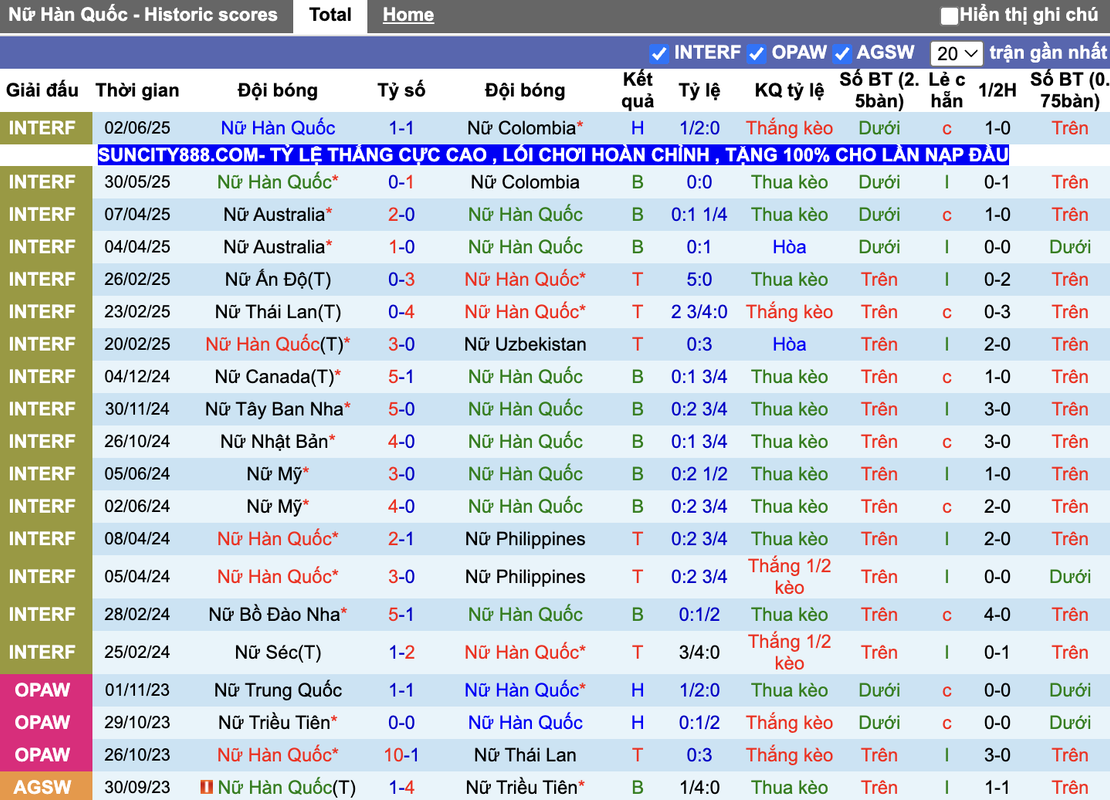1110x800 pixels.
Task: Click the 1-0 score on the 04/04/25 row
Action: 401,247
